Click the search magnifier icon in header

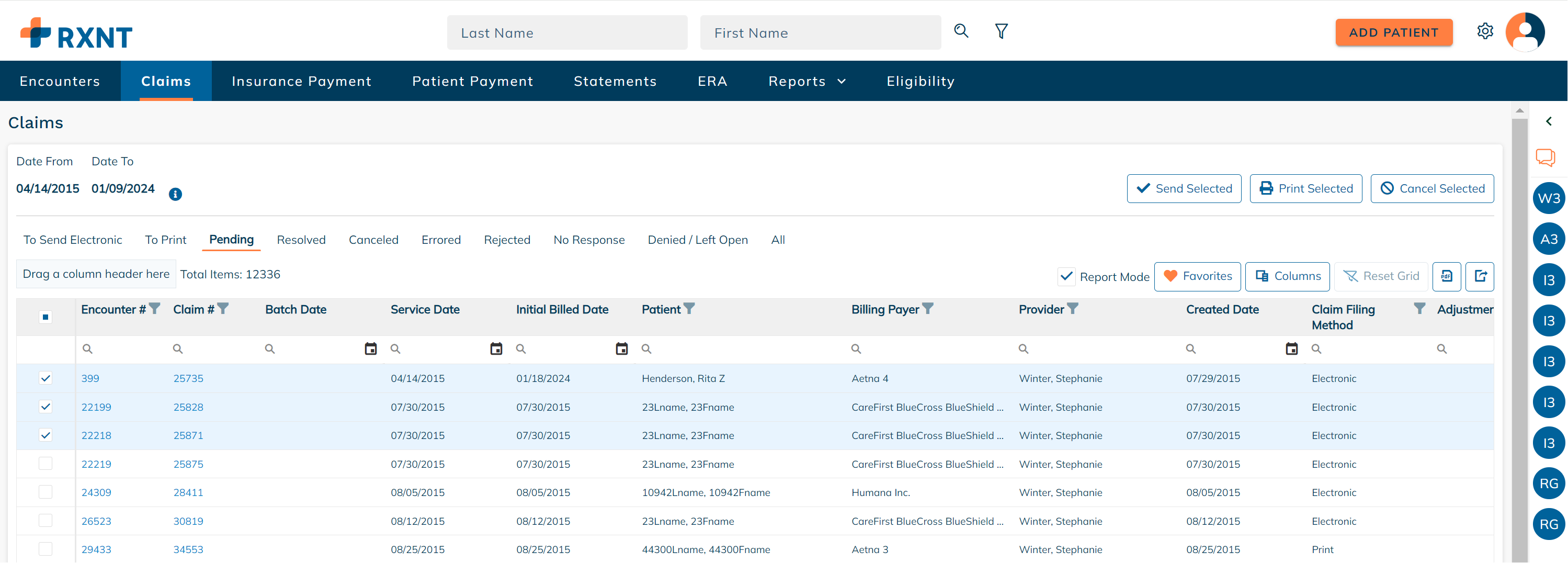[x=961, y=31]
